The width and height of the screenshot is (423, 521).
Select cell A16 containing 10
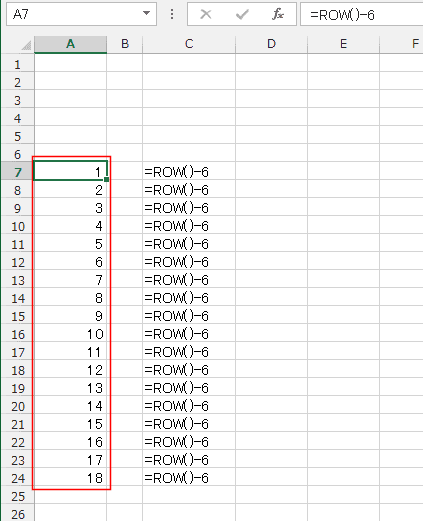(70, 334)
